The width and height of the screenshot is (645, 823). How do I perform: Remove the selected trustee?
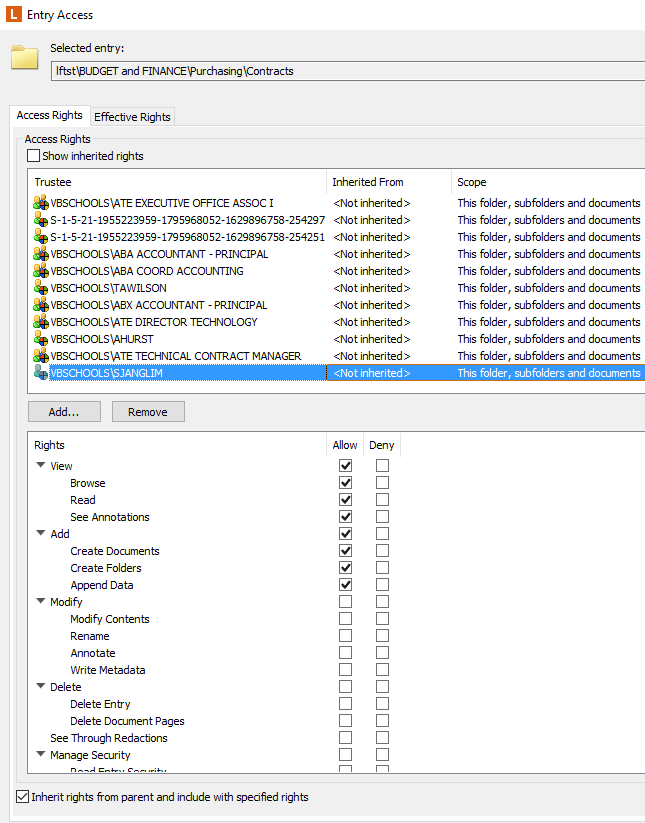[x=148, y=412]
